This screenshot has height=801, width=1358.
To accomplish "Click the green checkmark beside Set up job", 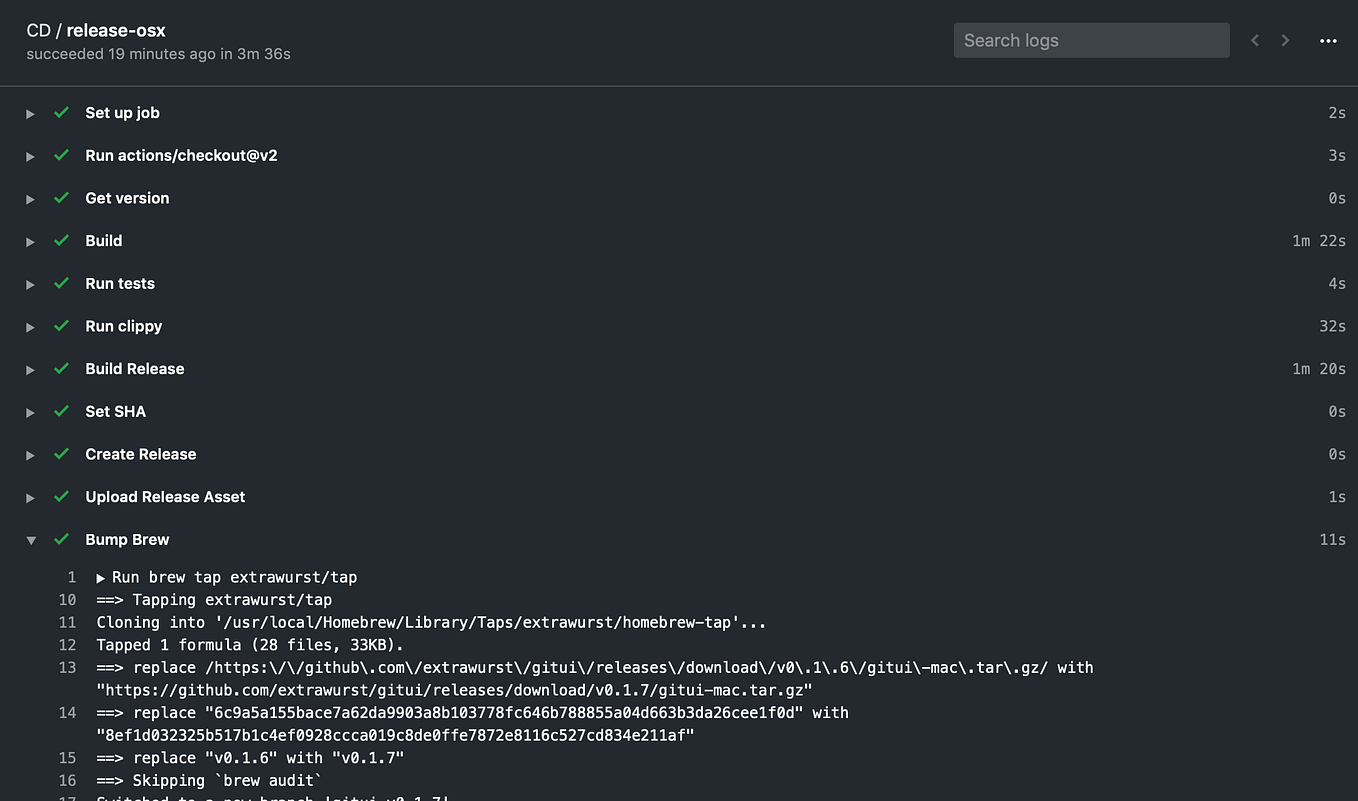I will 61,113.
